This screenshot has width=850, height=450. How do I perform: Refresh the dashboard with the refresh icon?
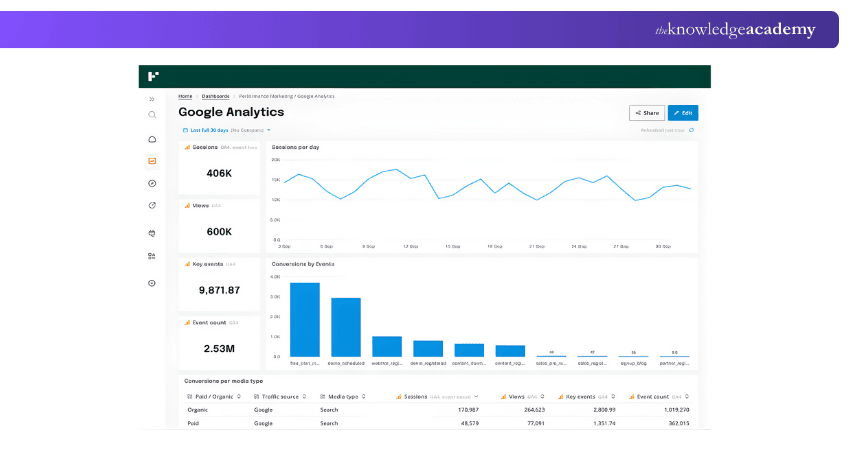tap(691, 130)
